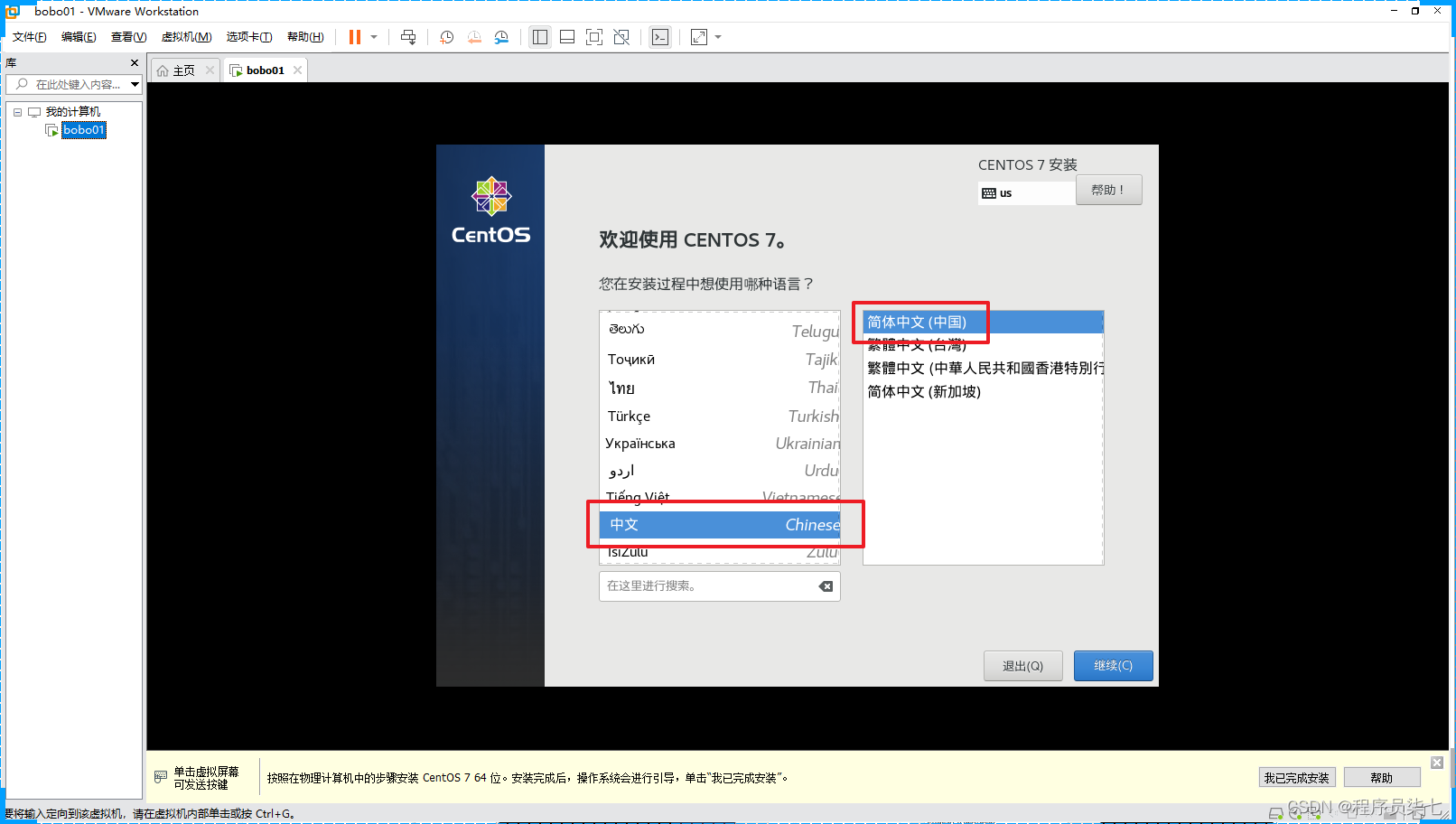Click the 帮助! button in installer
The height and width of the screenshot is (824, 1456).
[x=1108, y=190]
